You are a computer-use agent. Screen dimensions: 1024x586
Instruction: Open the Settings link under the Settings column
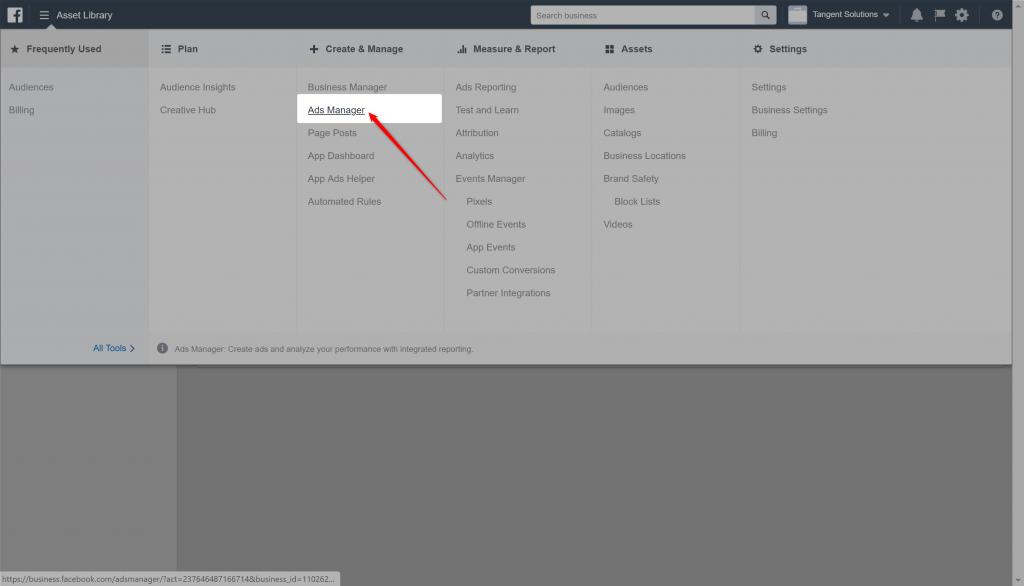tap(768, 87)
